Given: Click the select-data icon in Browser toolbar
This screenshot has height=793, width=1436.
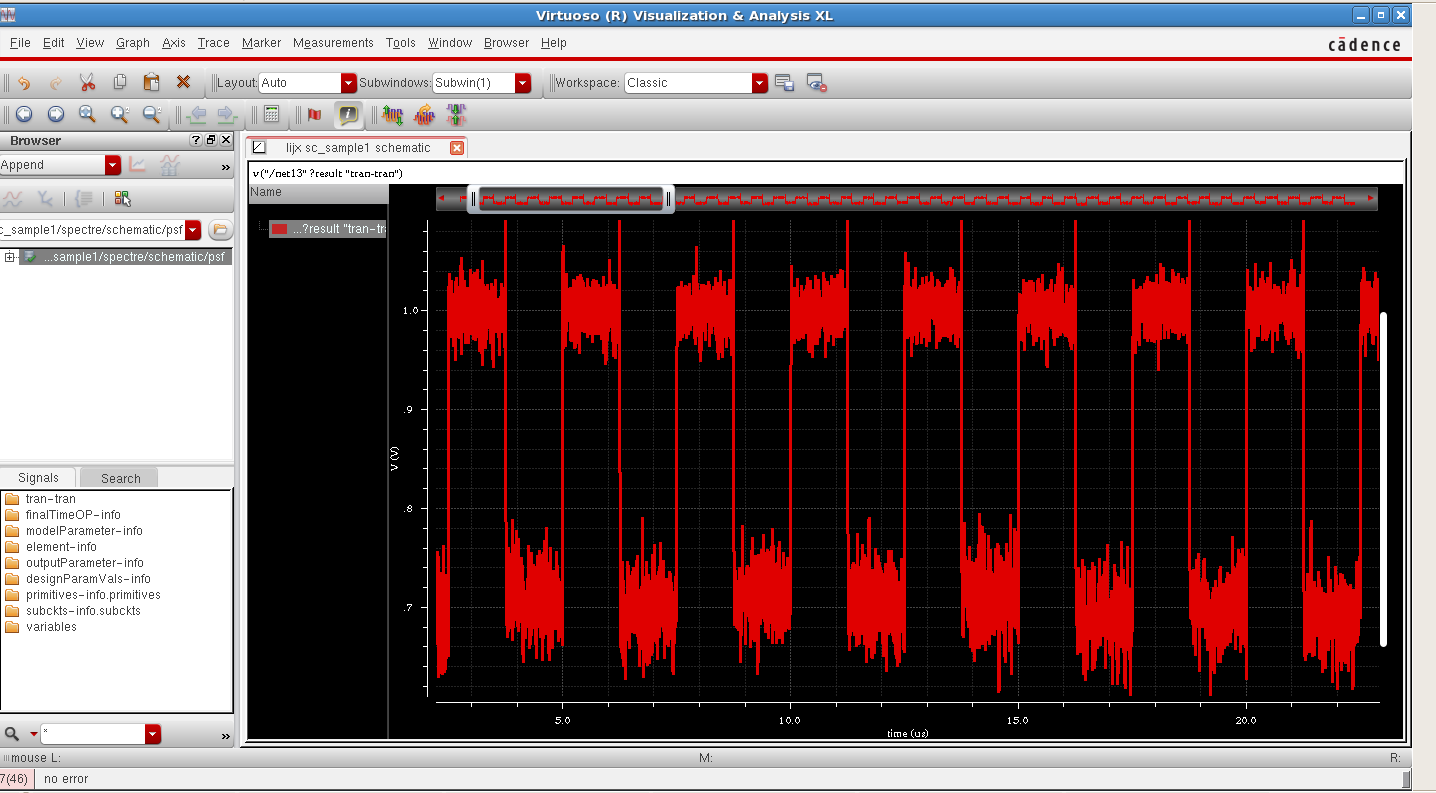Looking at the screenshot, I should pos(122,198).
